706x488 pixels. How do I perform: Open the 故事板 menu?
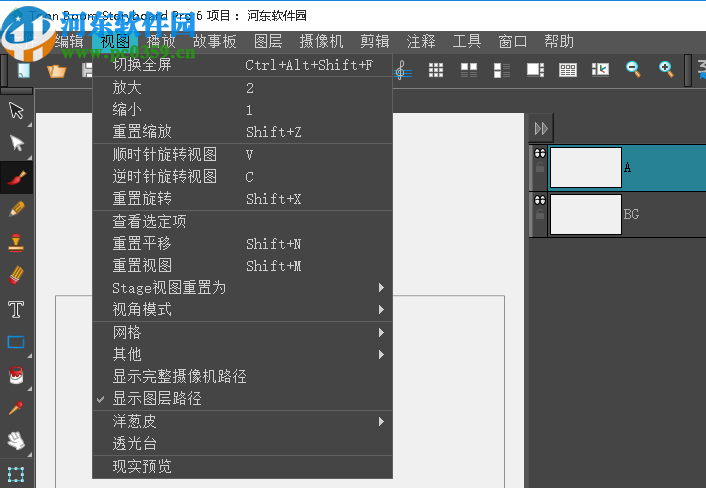(214, 42)
